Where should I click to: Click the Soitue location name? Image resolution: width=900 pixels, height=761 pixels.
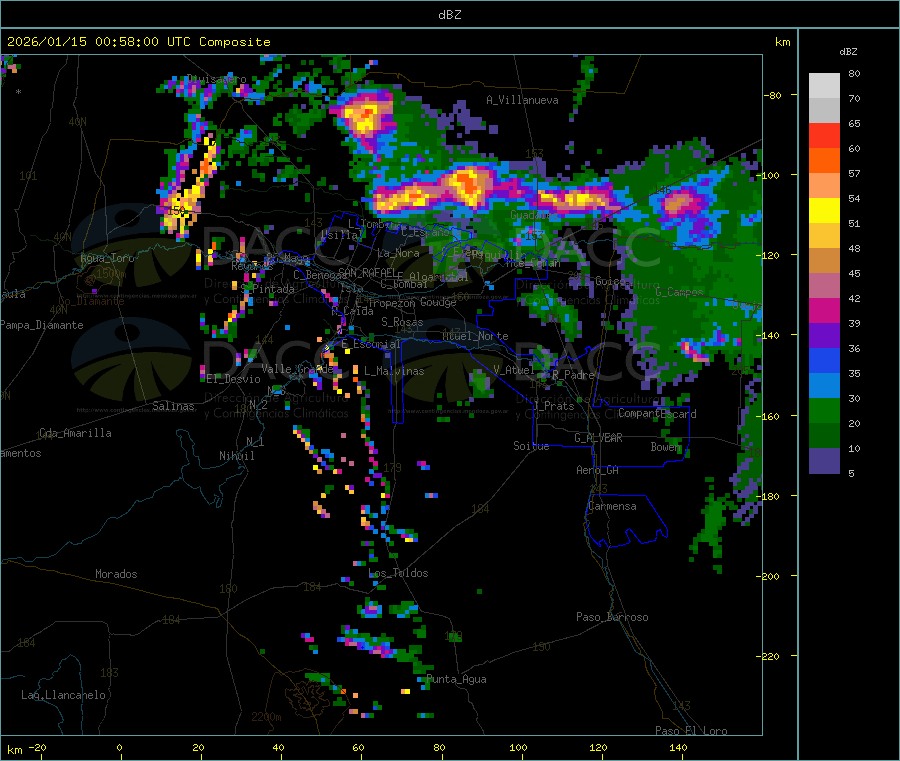(x=531, y=446)
